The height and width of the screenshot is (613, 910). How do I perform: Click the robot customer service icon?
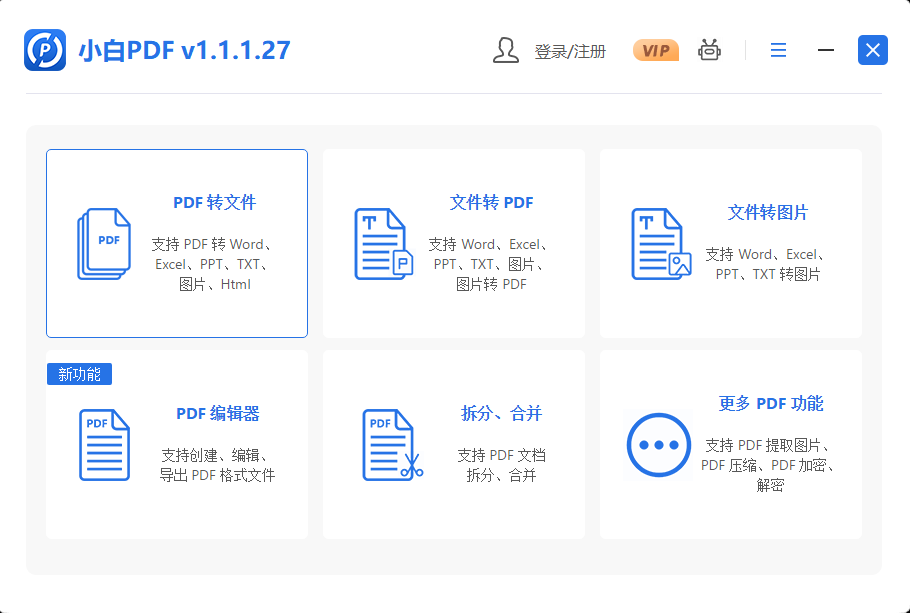click(x=709, y=51)
